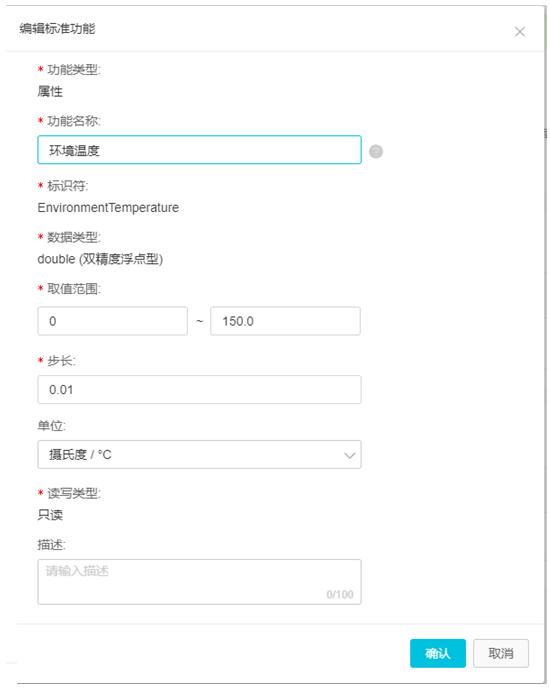Click the minimum value field showing 0
This screenshot has width=550, height=689.
pos(112,321)
